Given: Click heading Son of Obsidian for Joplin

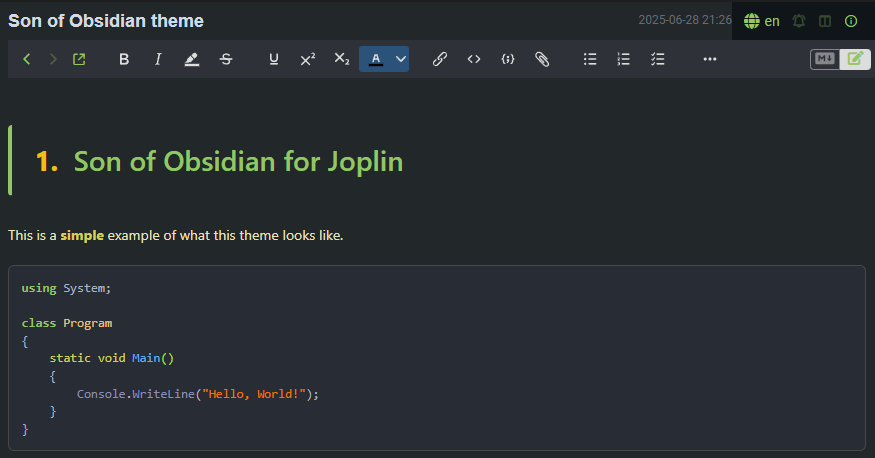Looking at the screenshot, I should click(238, 162).
